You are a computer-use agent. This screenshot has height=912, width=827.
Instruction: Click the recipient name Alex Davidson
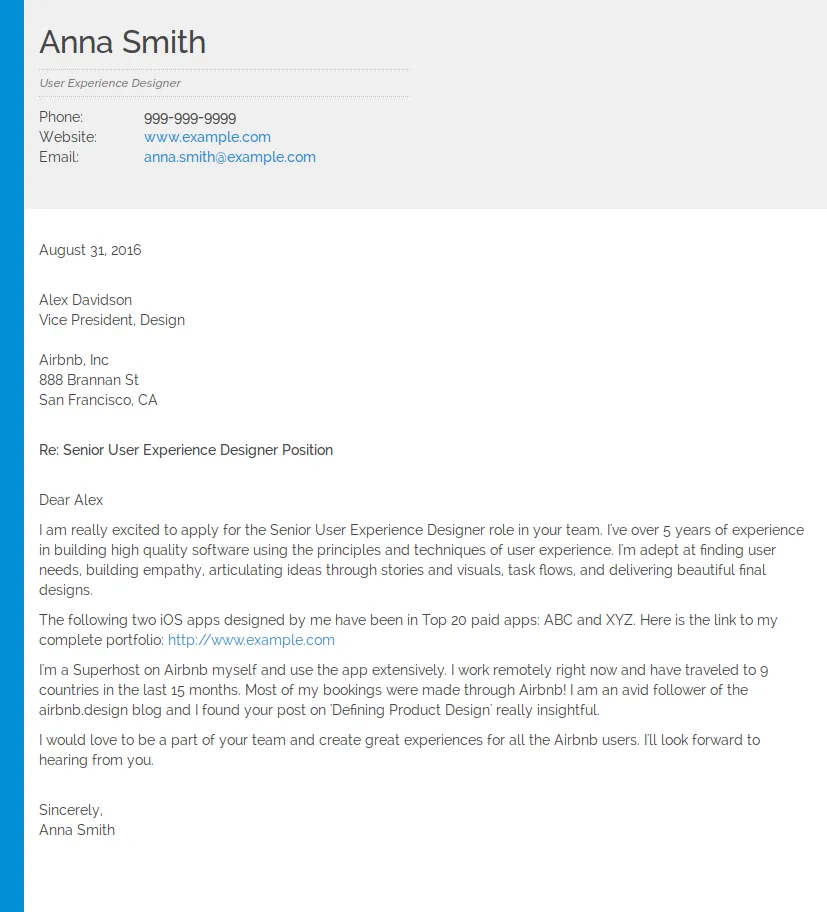85,300
